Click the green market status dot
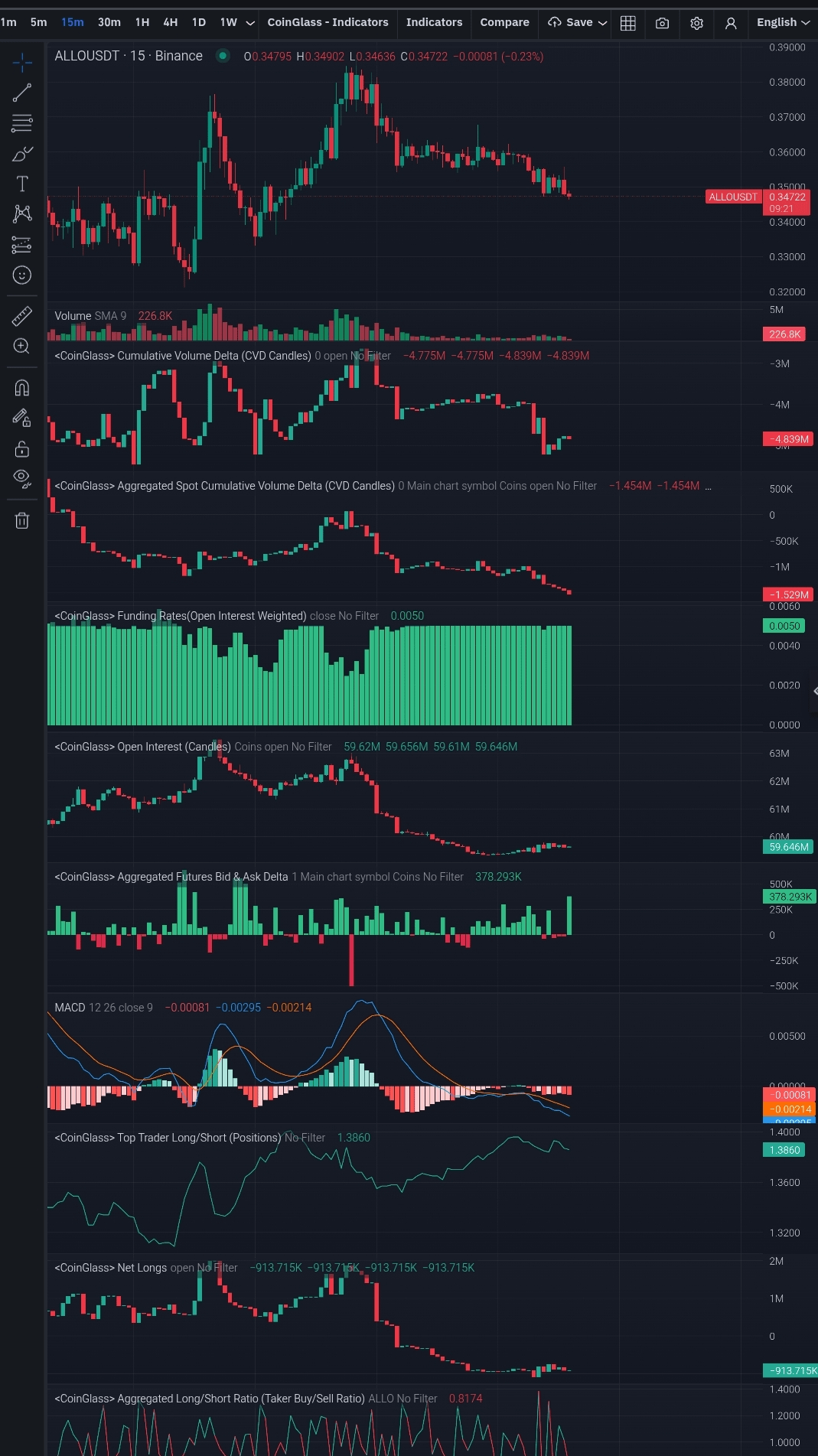Viewport: 818px width, 1456px height. (223, 55)
